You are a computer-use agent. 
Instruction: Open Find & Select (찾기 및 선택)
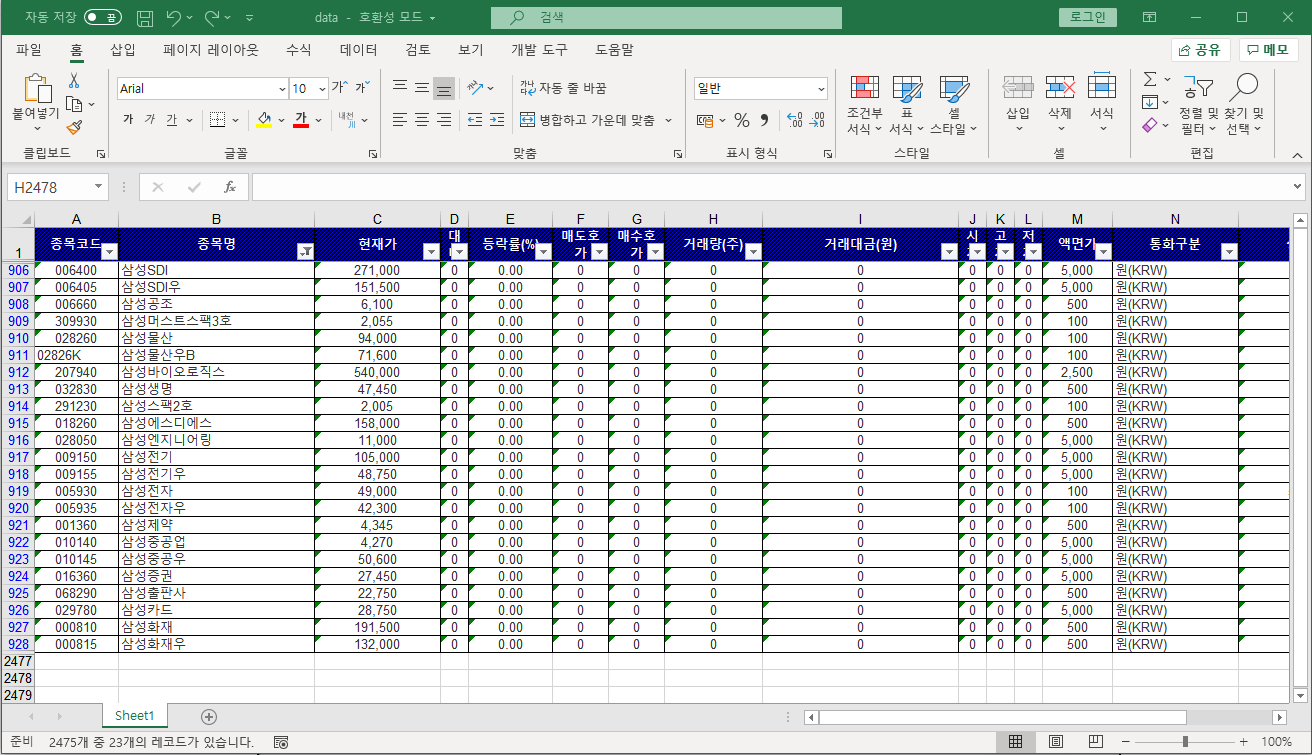click(1245, 105)
